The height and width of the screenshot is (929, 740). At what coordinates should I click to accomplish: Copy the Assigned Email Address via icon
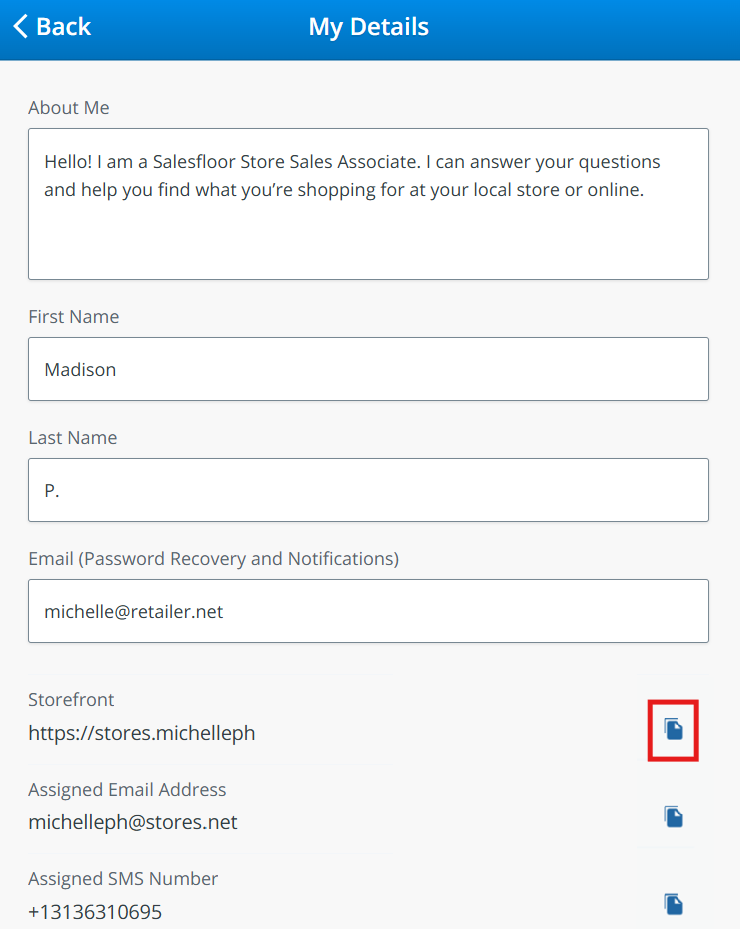click(x=674, y=817)
